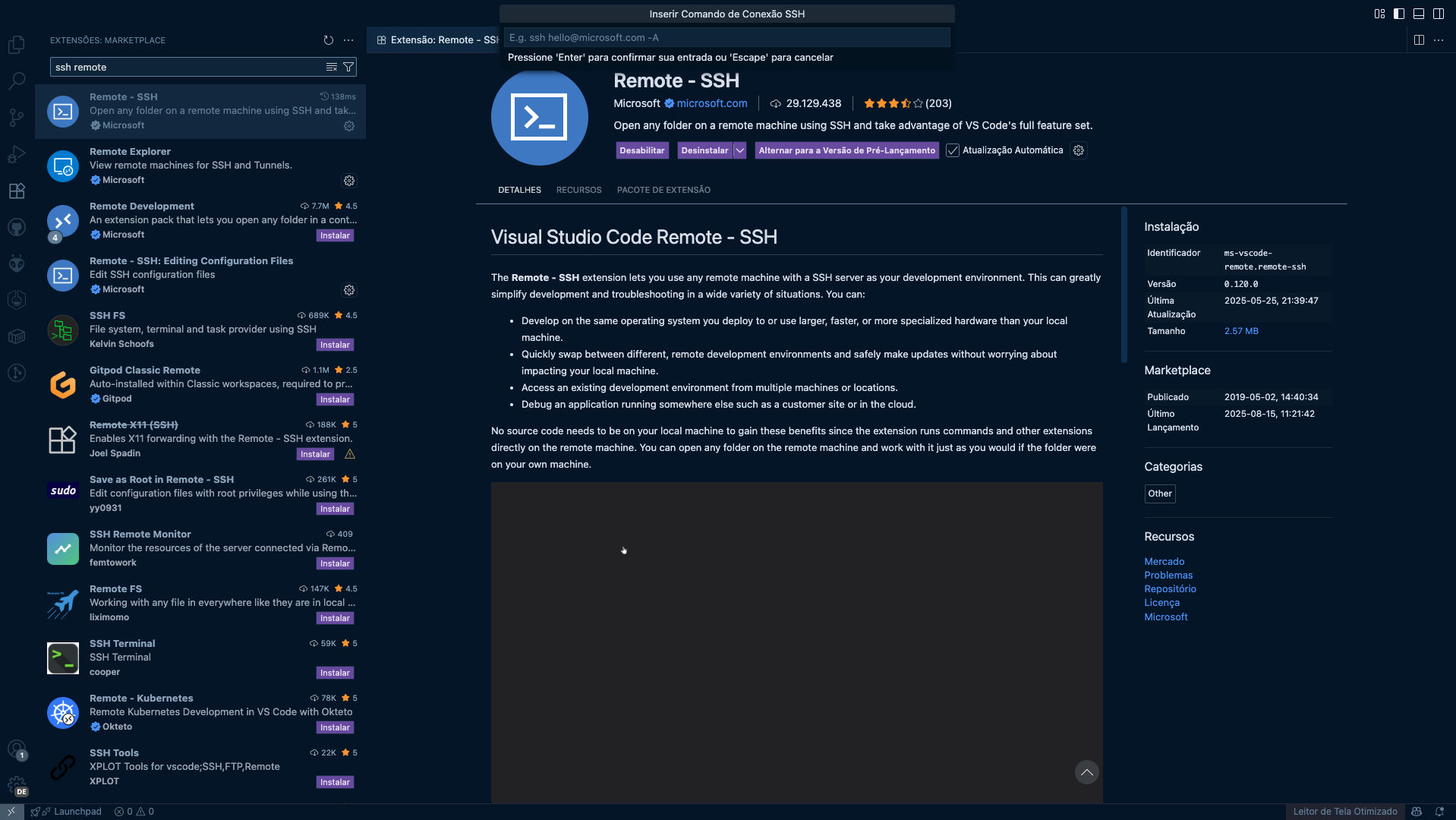
Task: Toggle the bottom panel visibility
Action: point(1418,14)
